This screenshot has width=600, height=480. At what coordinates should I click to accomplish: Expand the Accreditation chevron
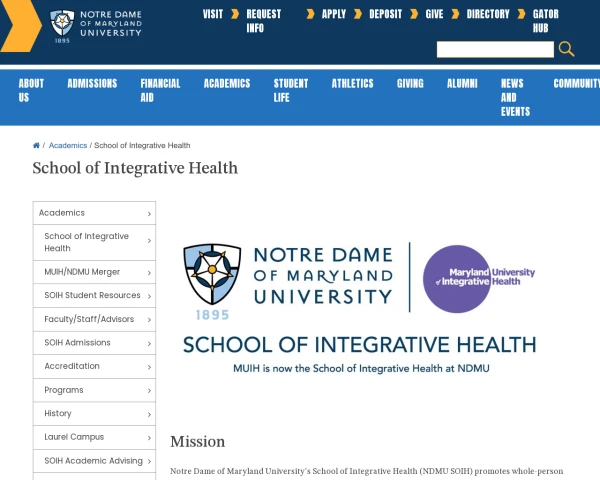[149, 367]
